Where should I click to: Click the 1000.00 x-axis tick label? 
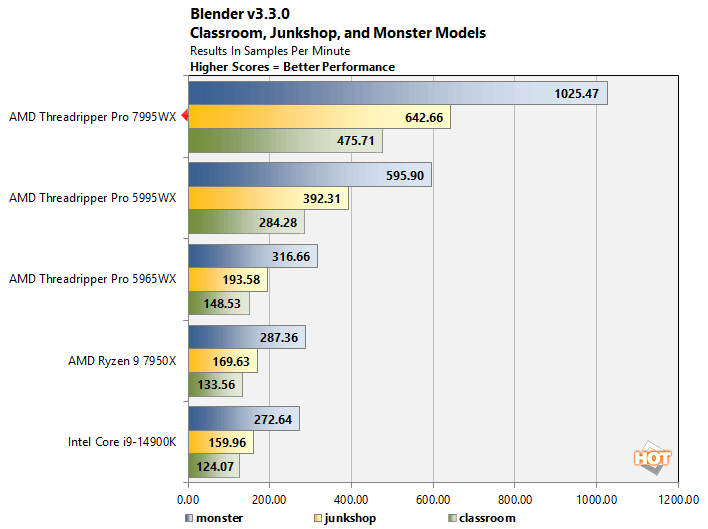(x=596, y=500)
